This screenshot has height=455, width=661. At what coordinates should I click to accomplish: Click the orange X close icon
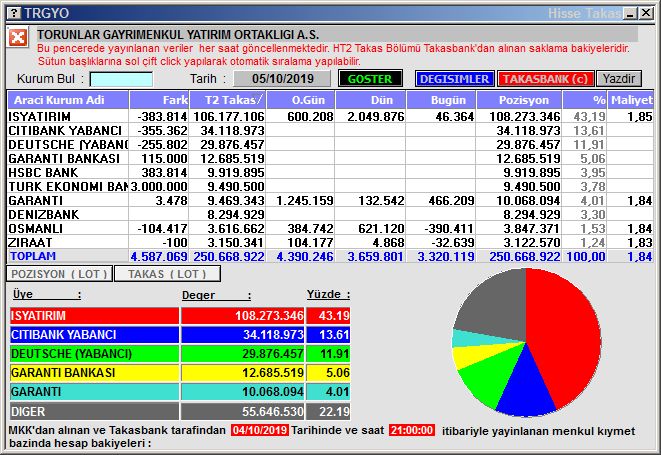(18, 38)
